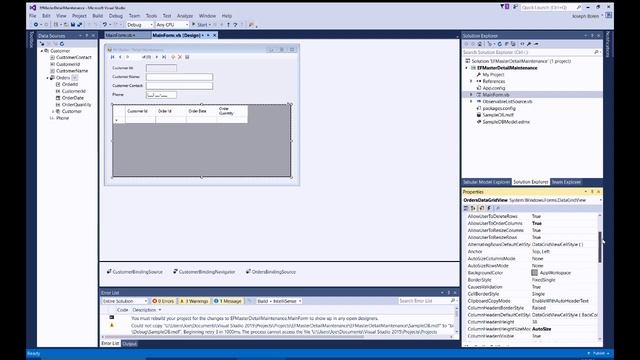
Task: Open the Any CPU platform dropdown
Action: click(x=172, y=25)
